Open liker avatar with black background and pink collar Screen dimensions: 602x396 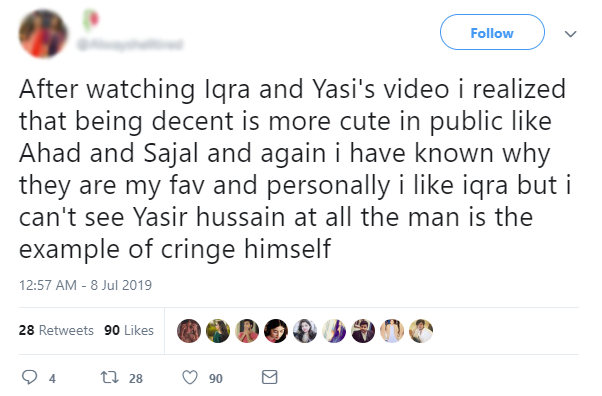276,331
